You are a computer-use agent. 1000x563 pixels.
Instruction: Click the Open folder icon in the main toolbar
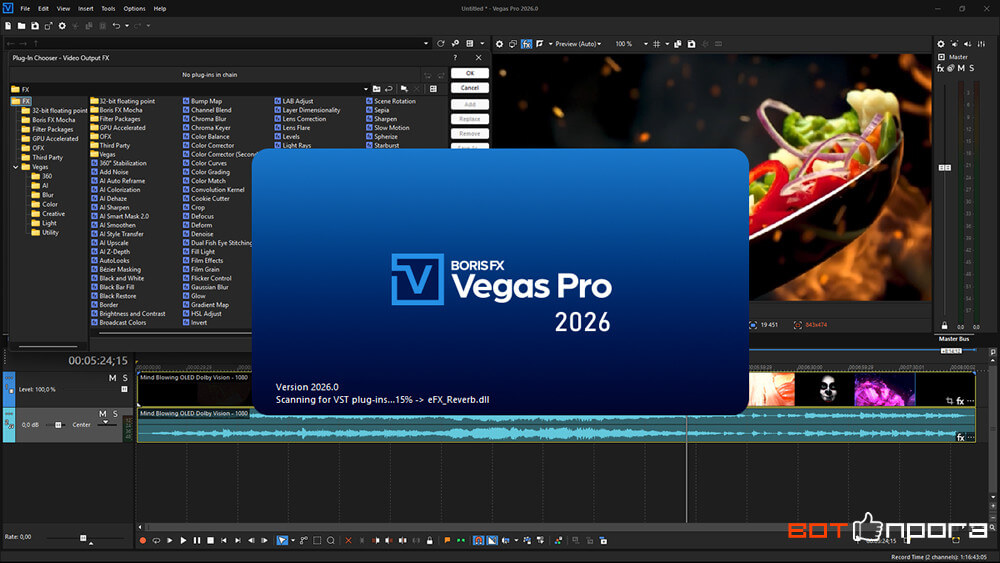click(21, 26)
